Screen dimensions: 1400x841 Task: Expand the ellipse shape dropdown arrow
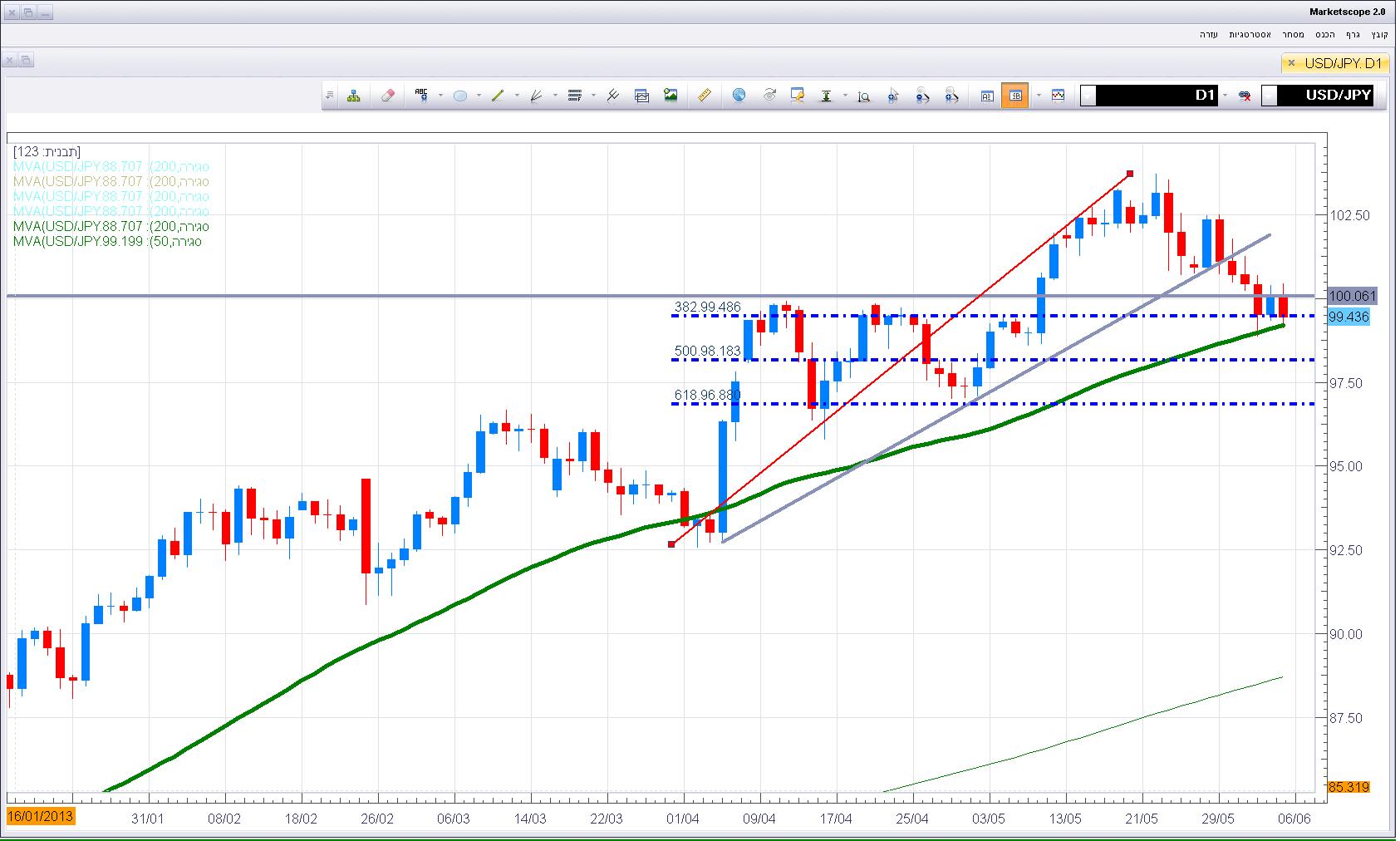point(479,96)
